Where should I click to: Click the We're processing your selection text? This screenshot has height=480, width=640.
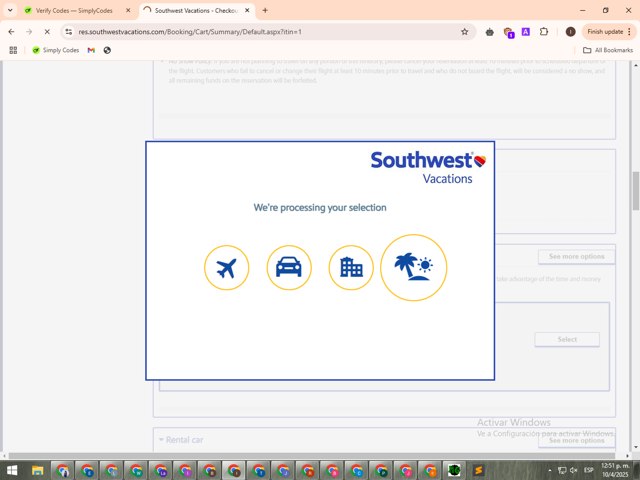tap(320, 208)
